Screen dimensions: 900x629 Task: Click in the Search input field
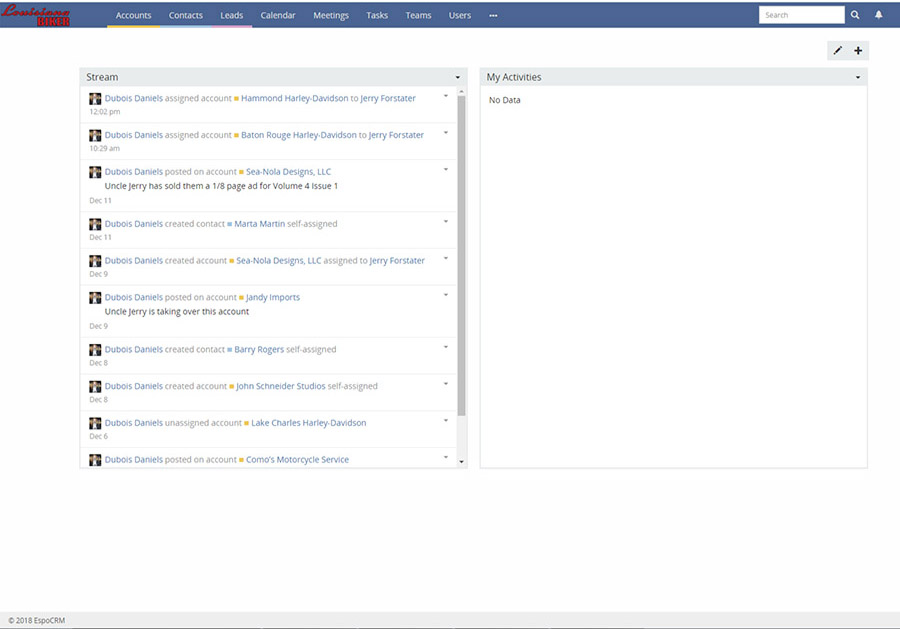tap(801, 15)
